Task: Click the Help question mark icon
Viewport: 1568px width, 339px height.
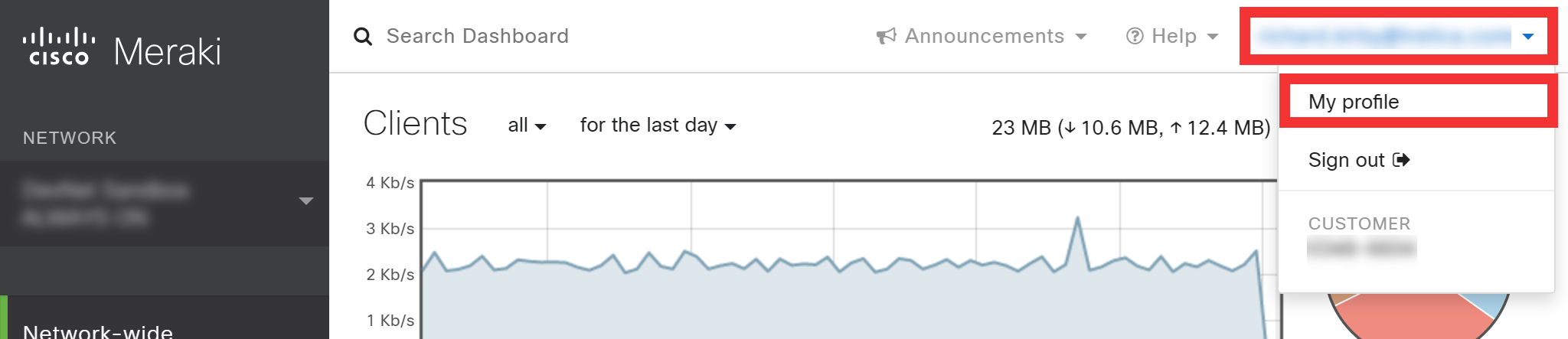Action: pyautogui.click(x=1135, y=36)
